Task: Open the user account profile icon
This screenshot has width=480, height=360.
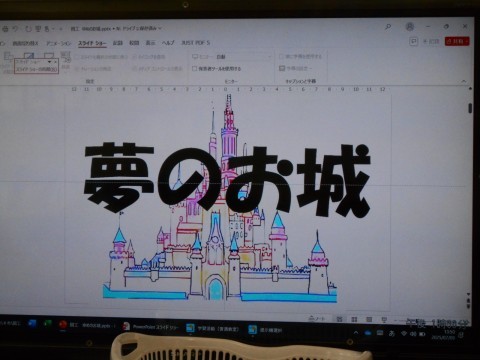Action: (x=410, y=27)
